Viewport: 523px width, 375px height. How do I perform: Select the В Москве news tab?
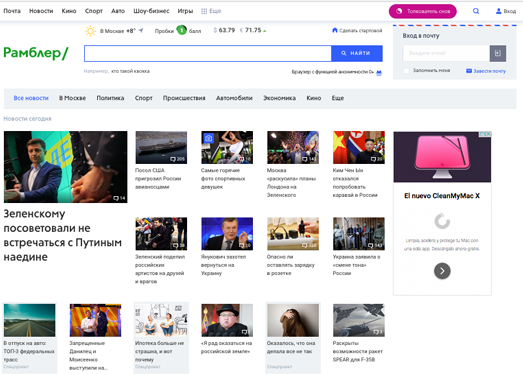click(72, 98)
